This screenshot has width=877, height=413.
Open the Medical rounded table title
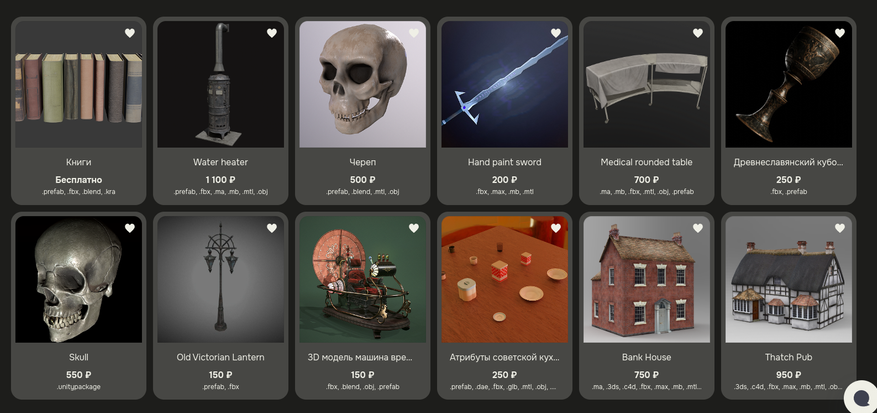(x=647, y=162)
